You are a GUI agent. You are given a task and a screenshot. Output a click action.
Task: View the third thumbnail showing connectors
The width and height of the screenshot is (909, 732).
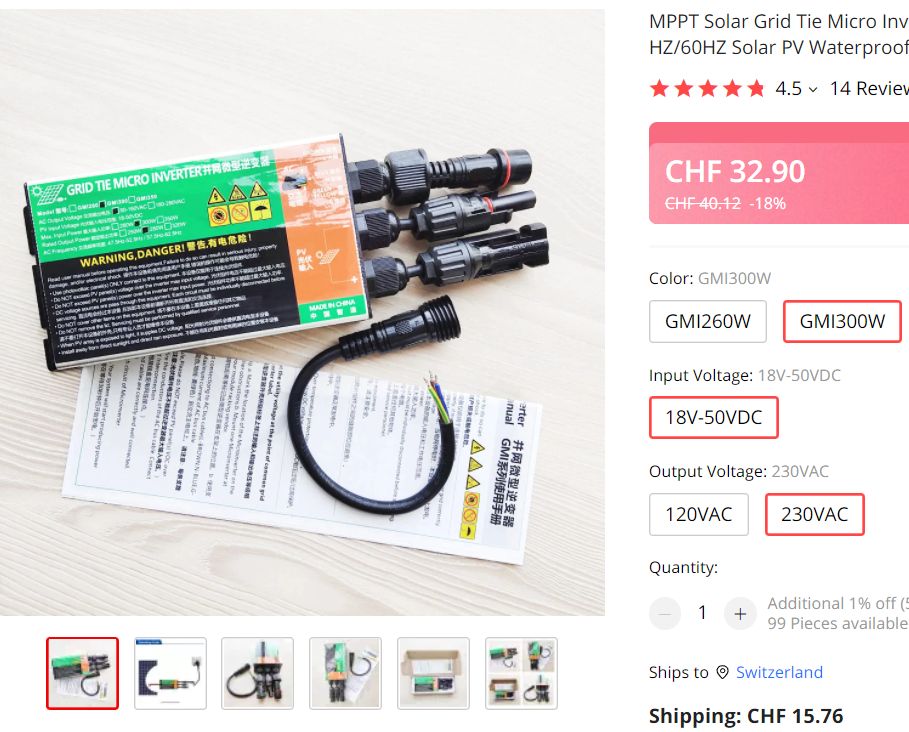click(258, 673)
